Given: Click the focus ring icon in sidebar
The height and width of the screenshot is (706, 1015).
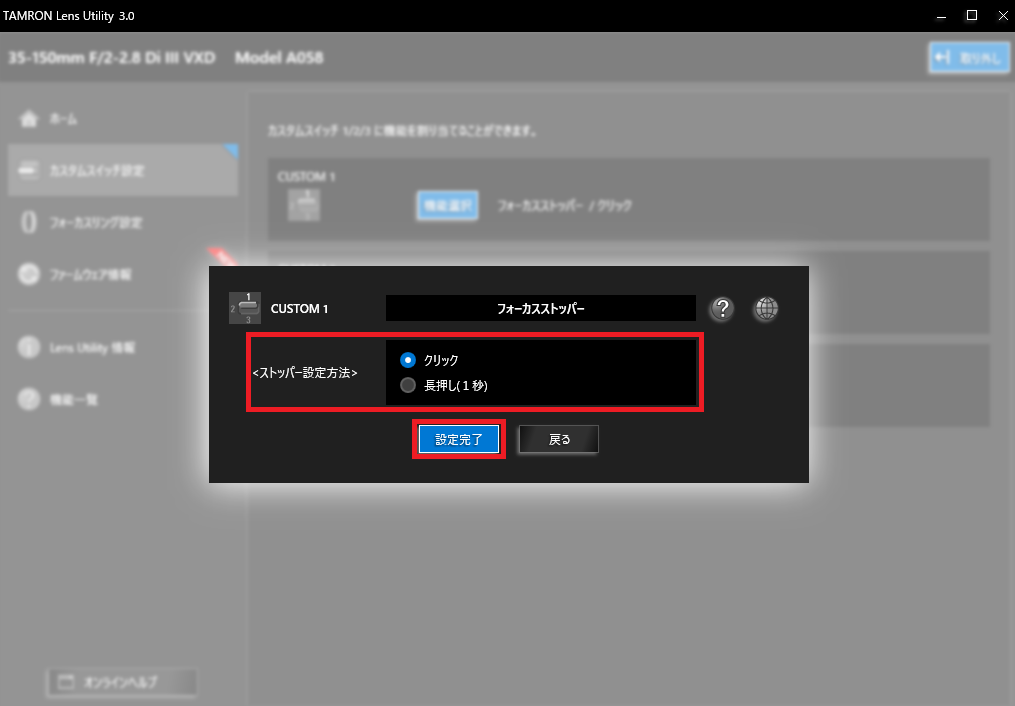Looking at the screenshot, I should (x=28, y=223).
